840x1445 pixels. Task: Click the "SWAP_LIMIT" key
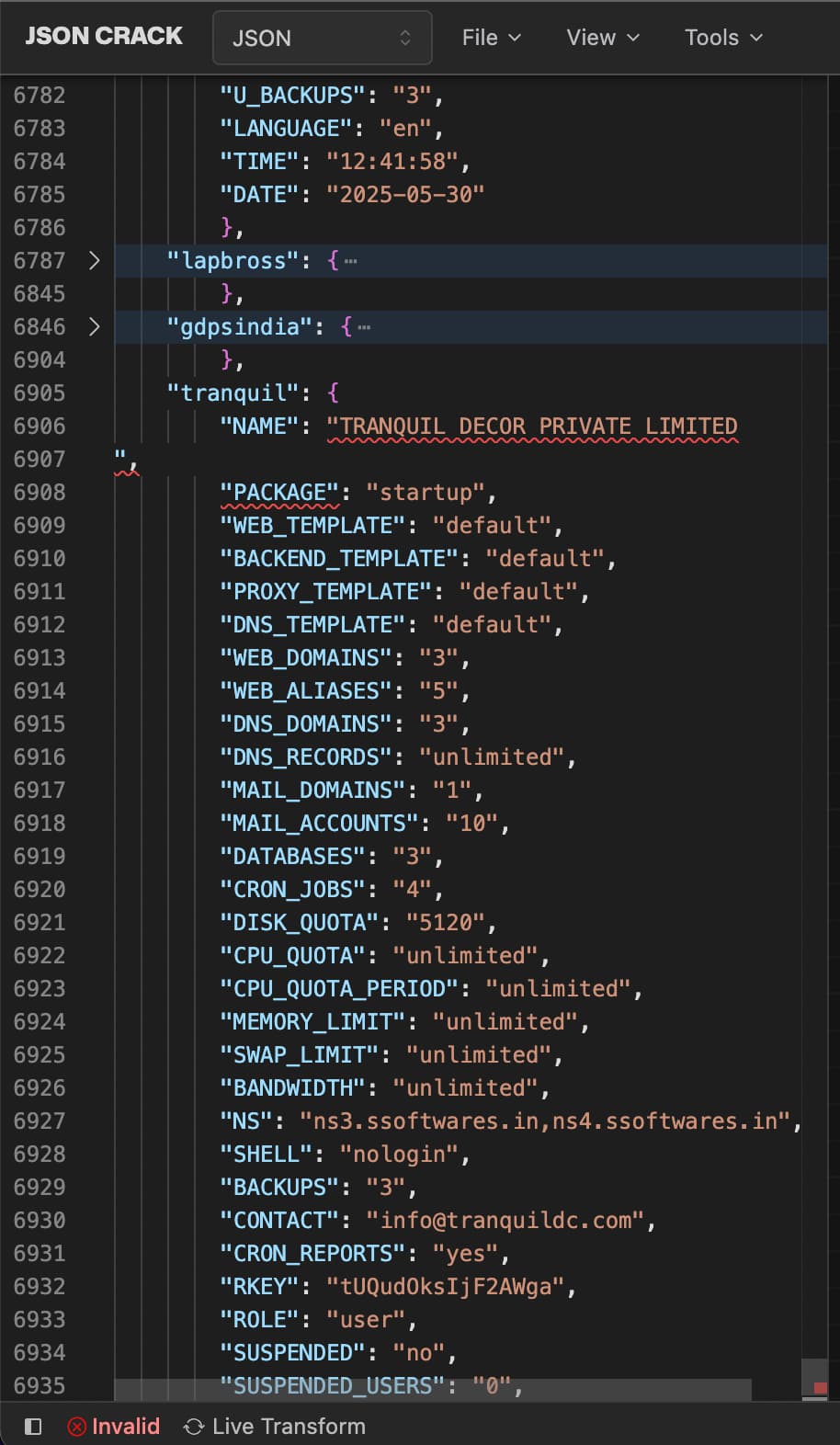point(300,1054)
